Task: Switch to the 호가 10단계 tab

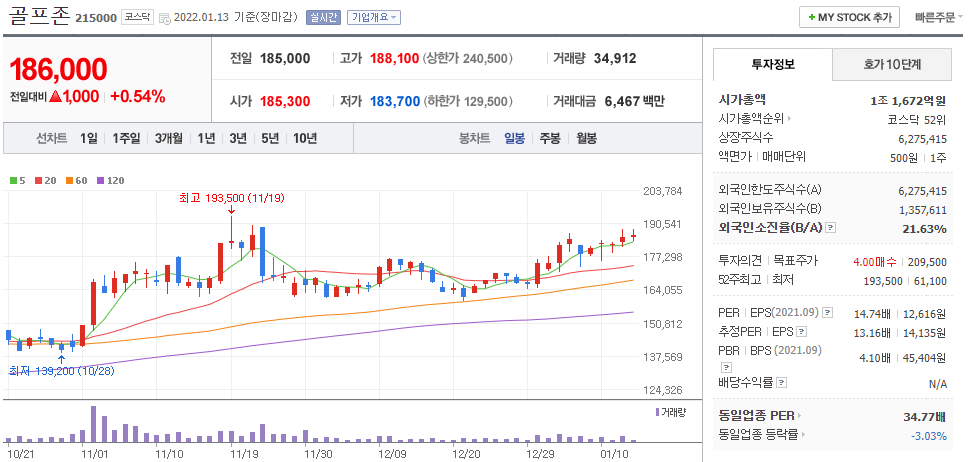Action: click(x=892, y=64)
